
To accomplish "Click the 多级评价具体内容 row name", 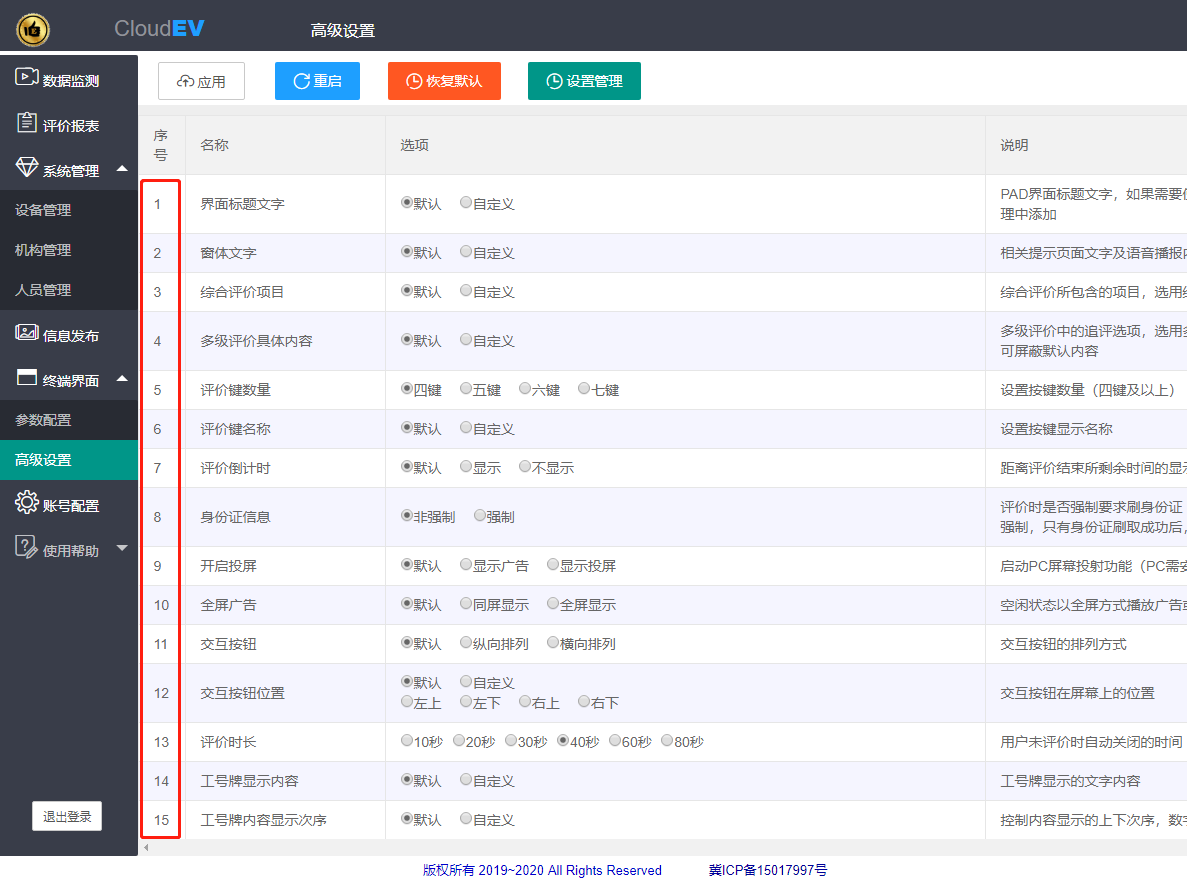I will [x=257, y=341].
